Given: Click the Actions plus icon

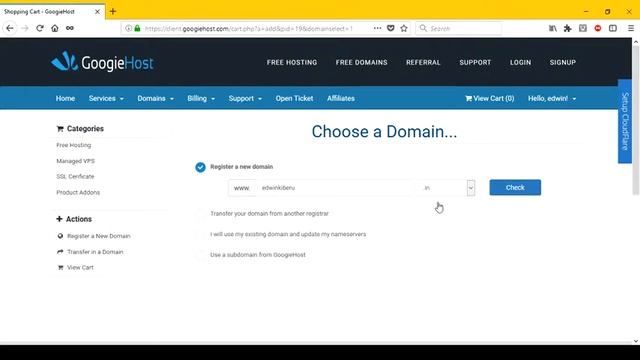Looking at the screenshot, I should pos(59,219).
